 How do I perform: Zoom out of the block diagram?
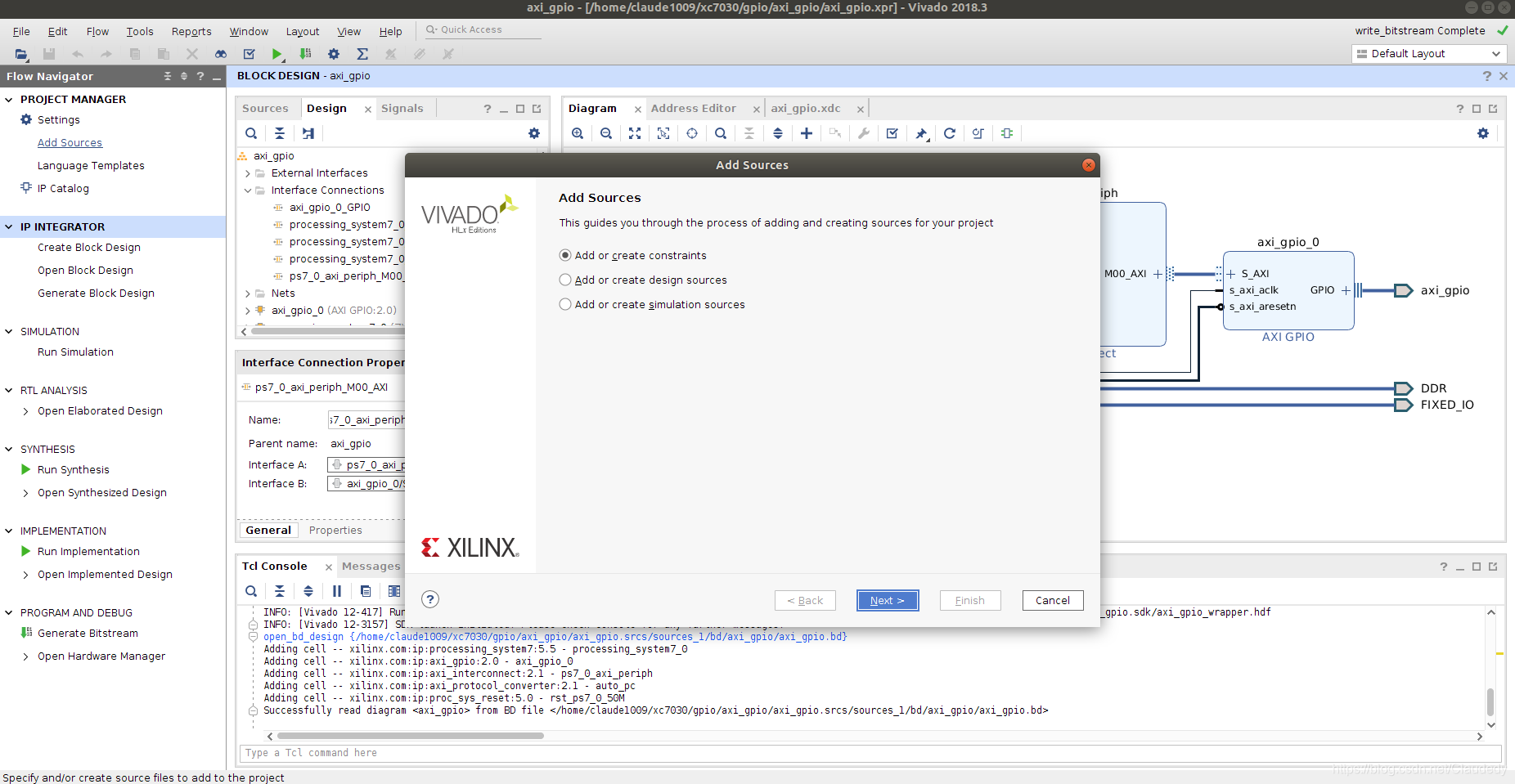point(606,133)
